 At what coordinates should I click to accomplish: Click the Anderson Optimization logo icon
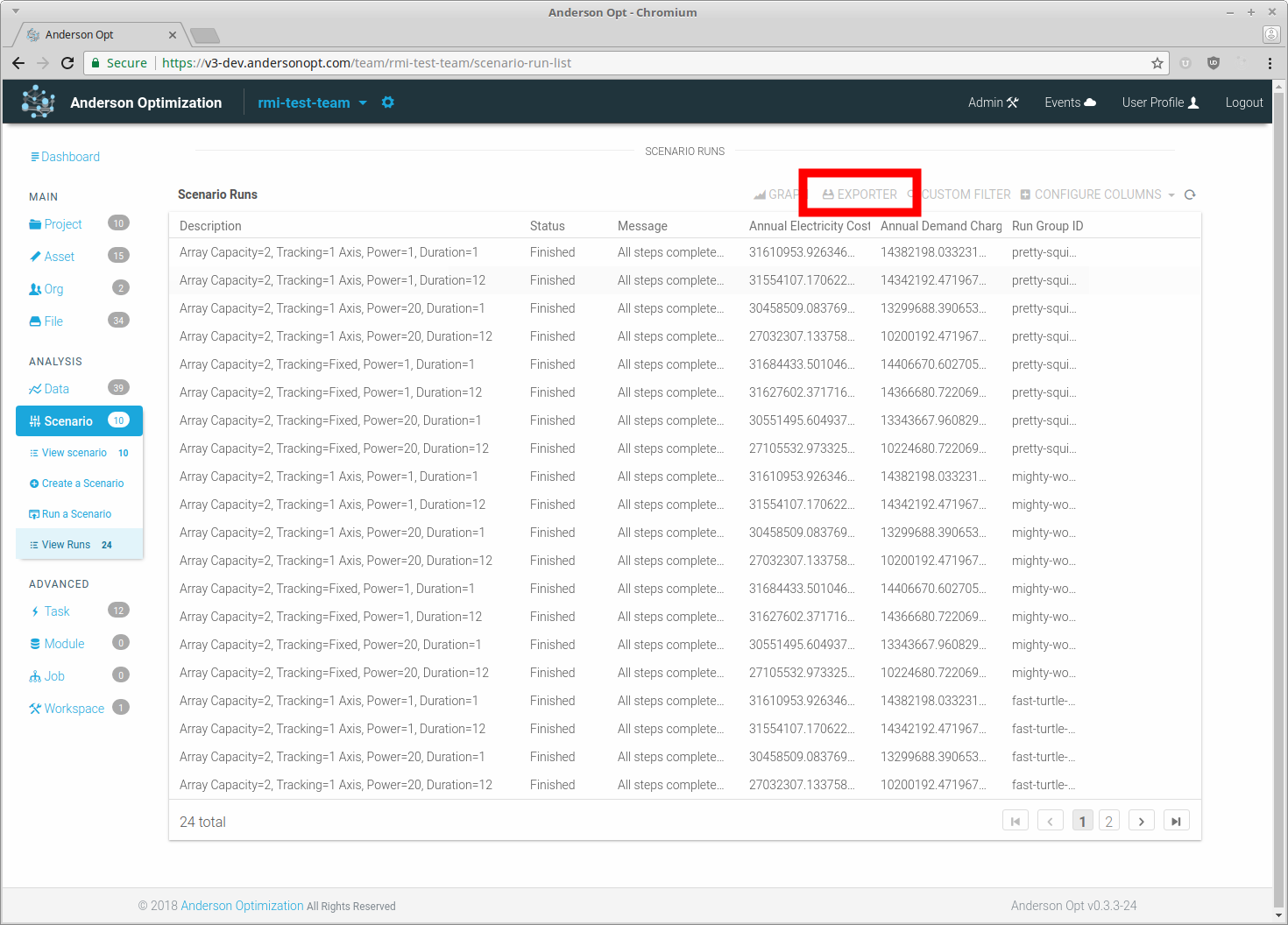(x=38, y=102)
